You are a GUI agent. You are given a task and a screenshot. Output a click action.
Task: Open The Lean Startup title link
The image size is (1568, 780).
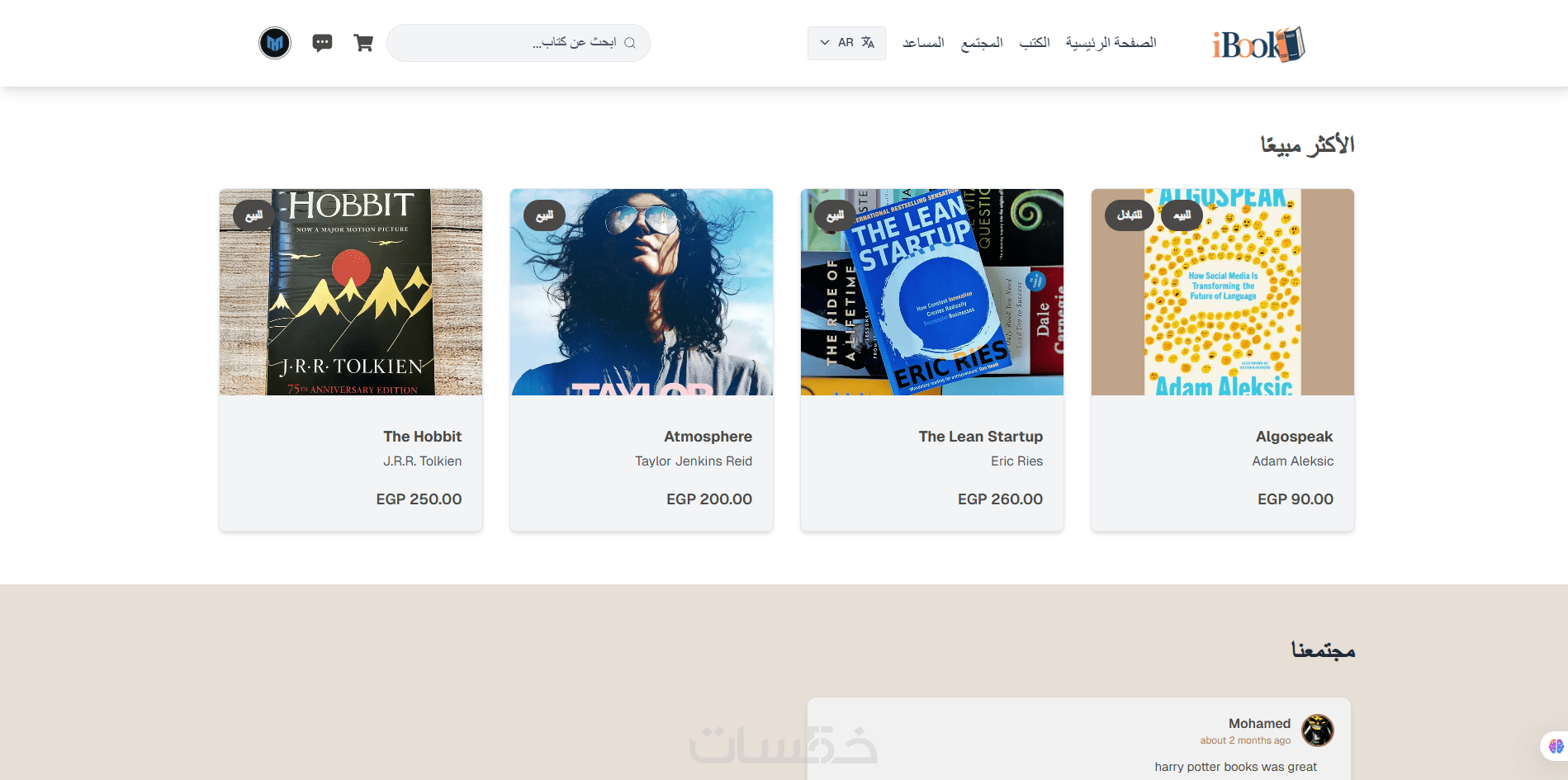point(981,437)
